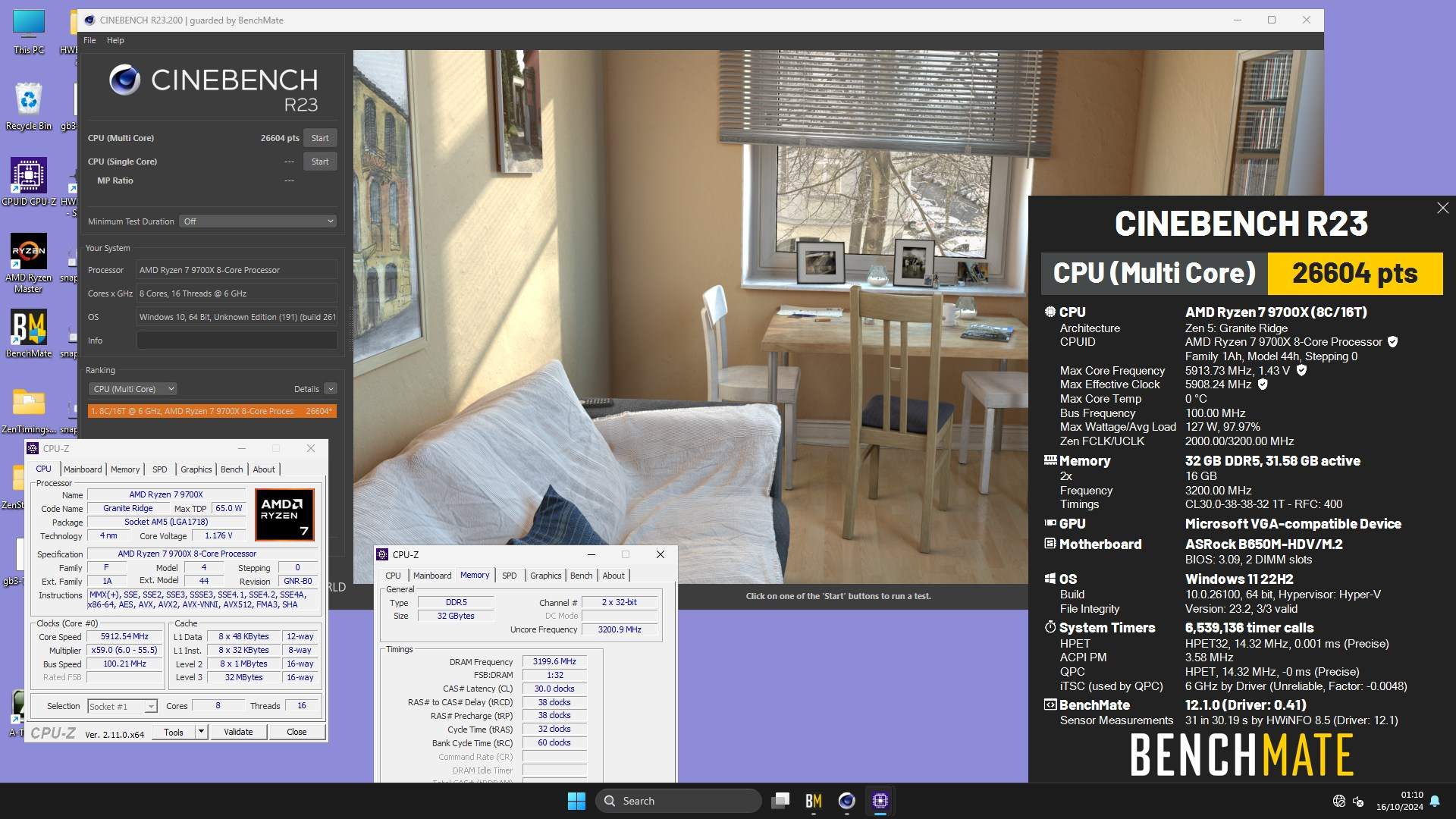
Task: Expand Minimum Test Duration dropdown
Action: pos(258,221)
